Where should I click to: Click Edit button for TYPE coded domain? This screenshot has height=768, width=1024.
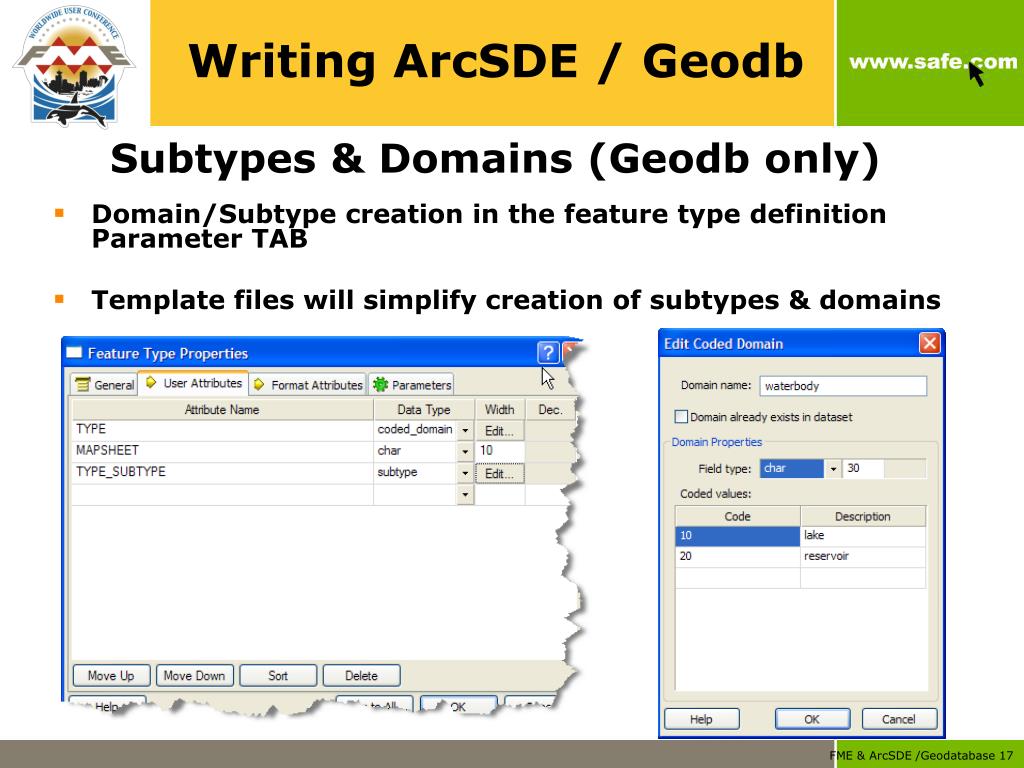[500, 430]
